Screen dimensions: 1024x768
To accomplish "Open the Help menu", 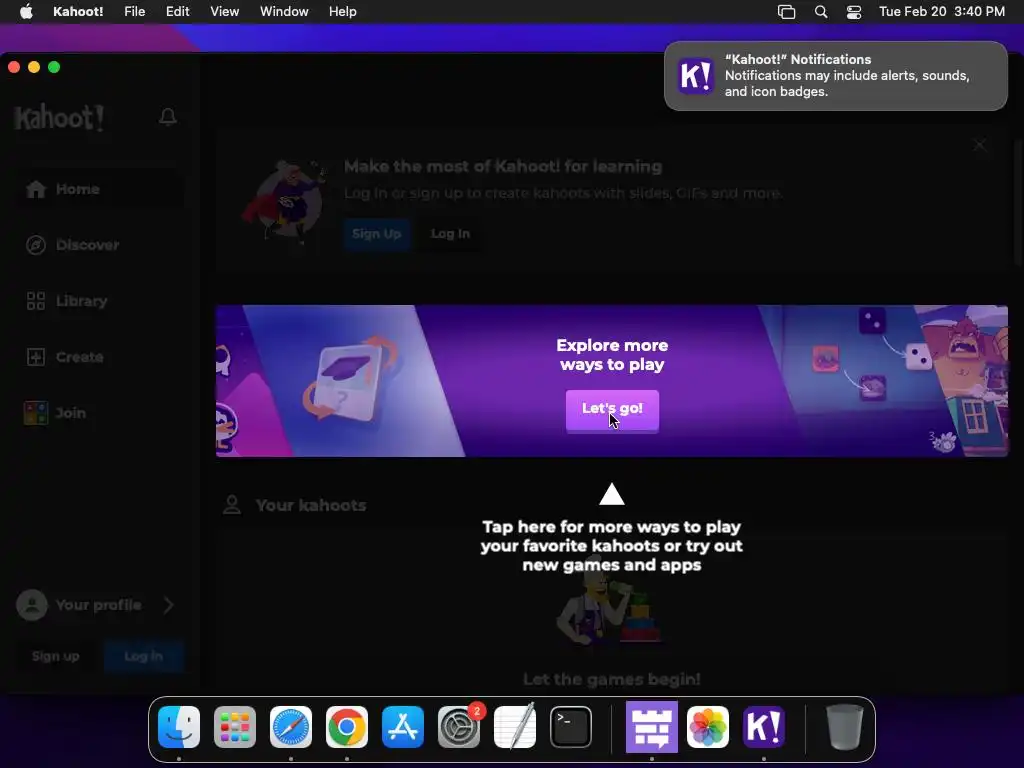I will 342,12.
